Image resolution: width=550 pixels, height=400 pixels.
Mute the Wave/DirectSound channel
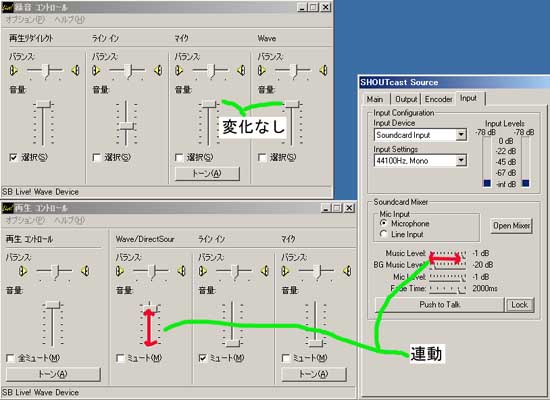[120, 358]
